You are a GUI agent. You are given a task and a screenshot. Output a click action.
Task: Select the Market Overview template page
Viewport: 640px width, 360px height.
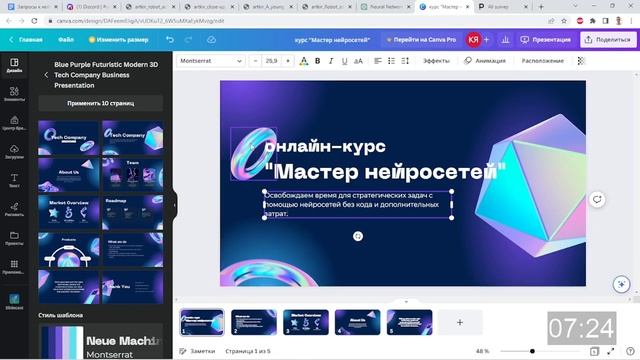coord(69,212)
